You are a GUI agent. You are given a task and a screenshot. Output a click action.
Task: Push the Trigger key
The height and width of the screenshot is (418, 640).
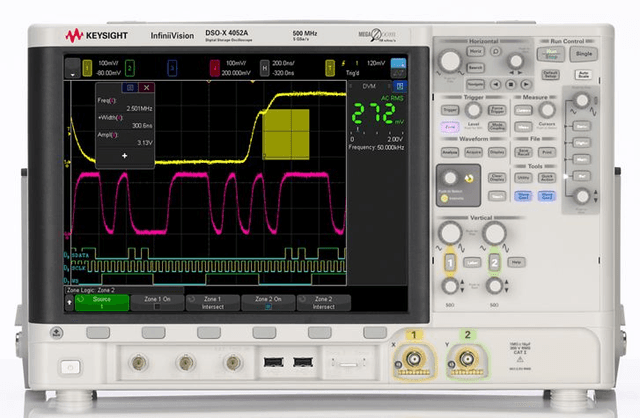pos(450,110)
